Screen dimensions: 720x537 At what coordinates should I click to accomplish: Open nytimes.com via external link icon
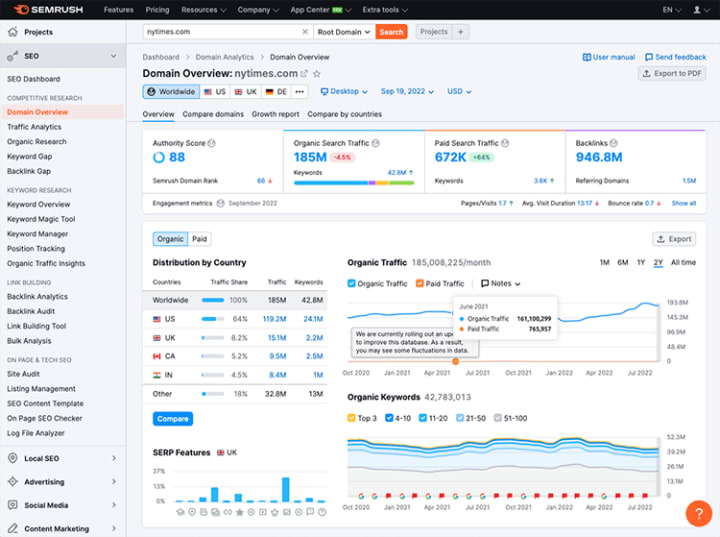[304, 73]
